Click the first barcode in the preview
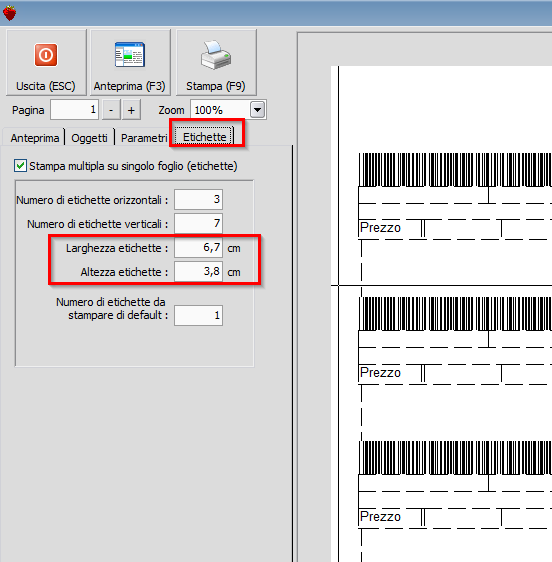This screenshot has height=562, width=552. (455, 170)
